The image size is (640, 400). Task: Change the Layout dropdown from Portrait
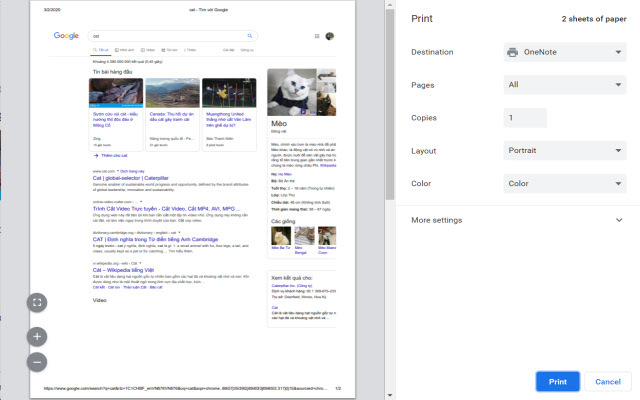pyautogui.click(x=564, y=151)
